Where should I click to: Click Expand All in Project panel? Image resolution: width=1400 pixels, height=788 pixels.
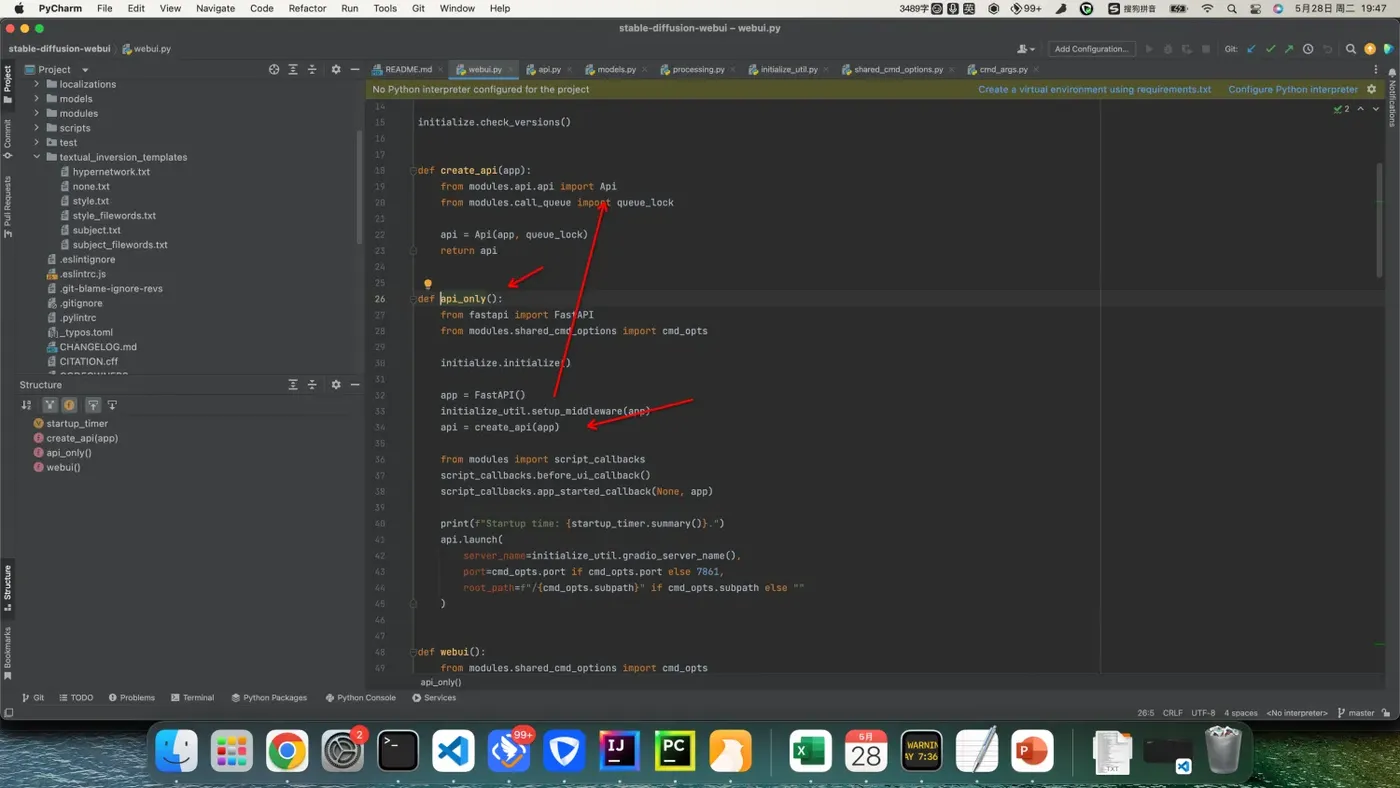click(293, 69)
